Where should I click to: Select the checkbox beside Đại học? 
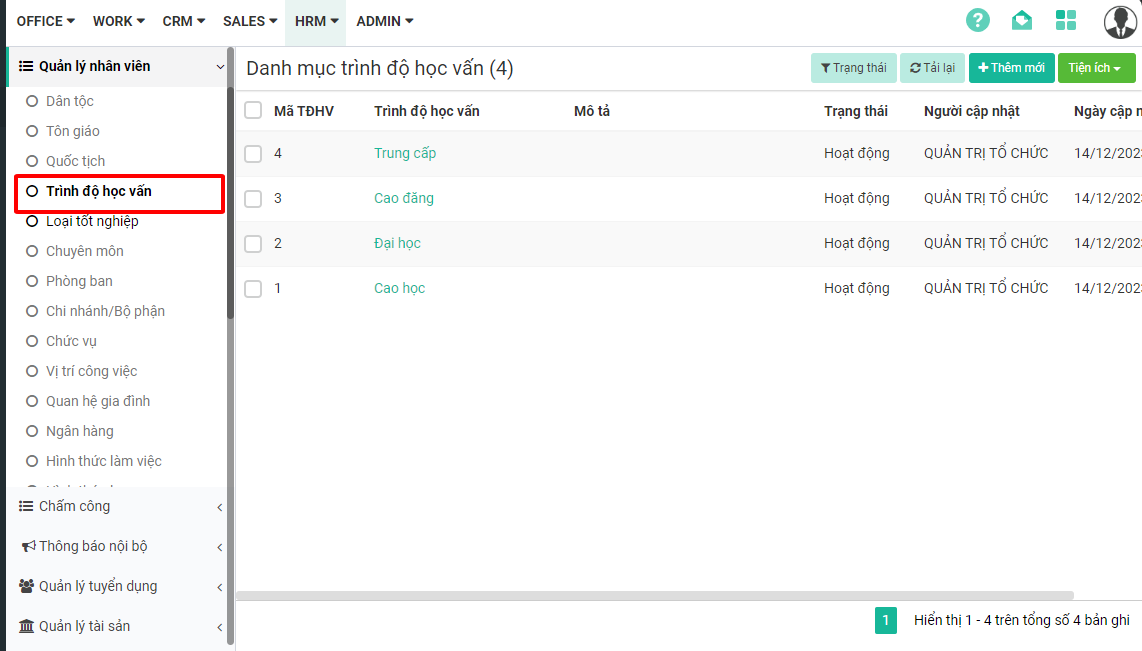click(253, 243)
